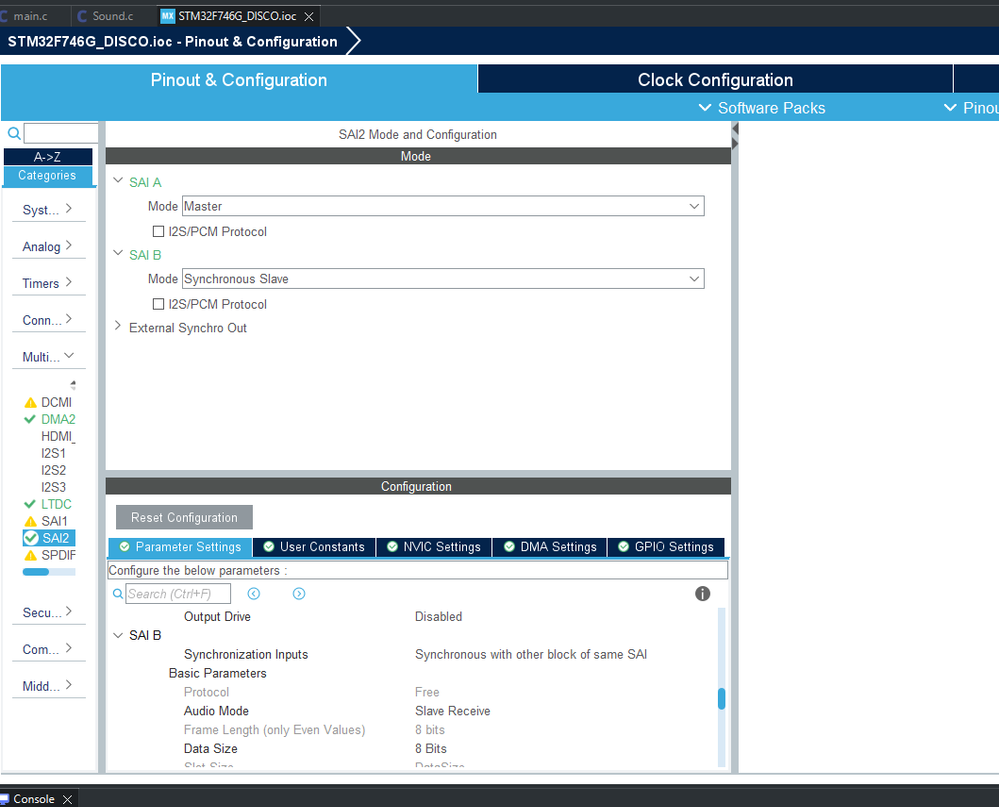Switch to Clock Configuration tab
This screenshot has width=999, height=807.
click(x=715, y=80)
